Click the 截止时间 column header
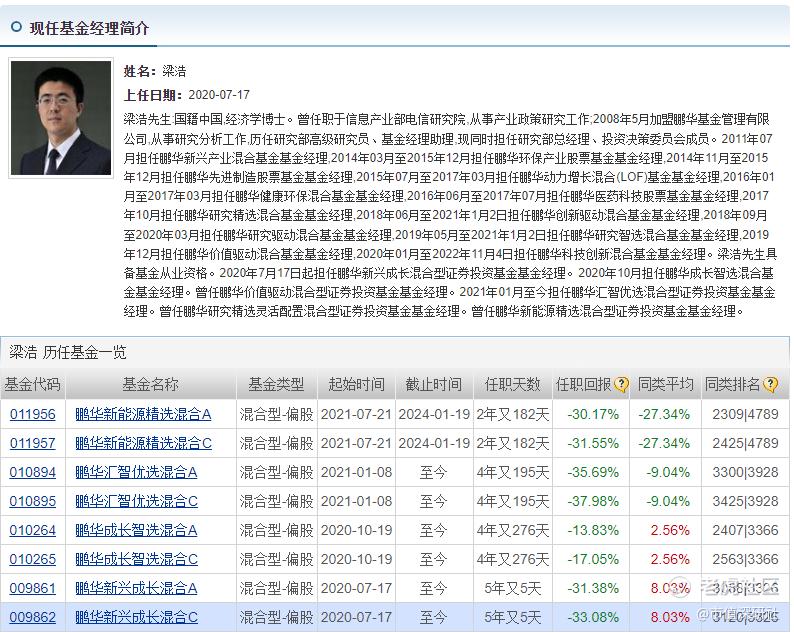The image size is (794, 632). click(433, 384)
